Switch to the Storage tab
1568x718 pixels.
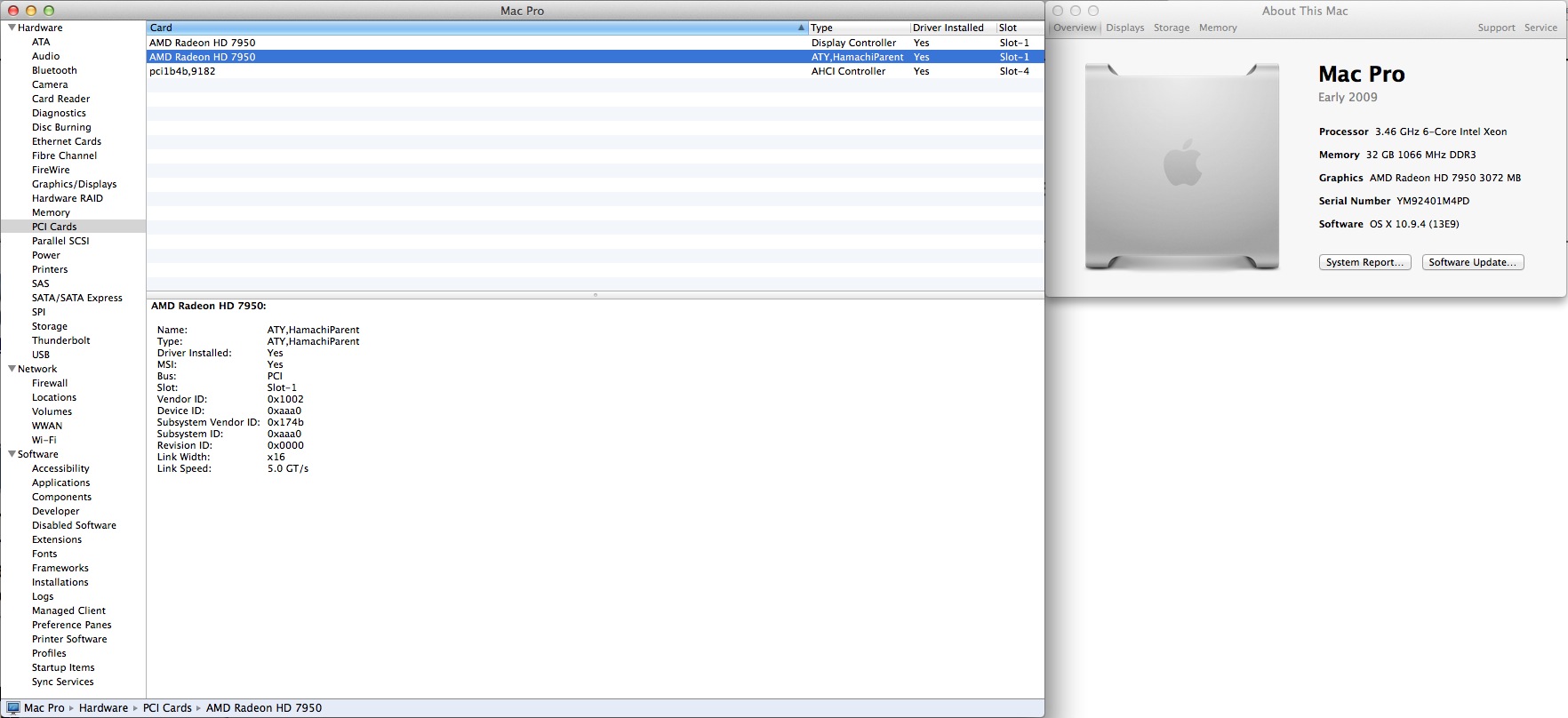[1171, 28]
